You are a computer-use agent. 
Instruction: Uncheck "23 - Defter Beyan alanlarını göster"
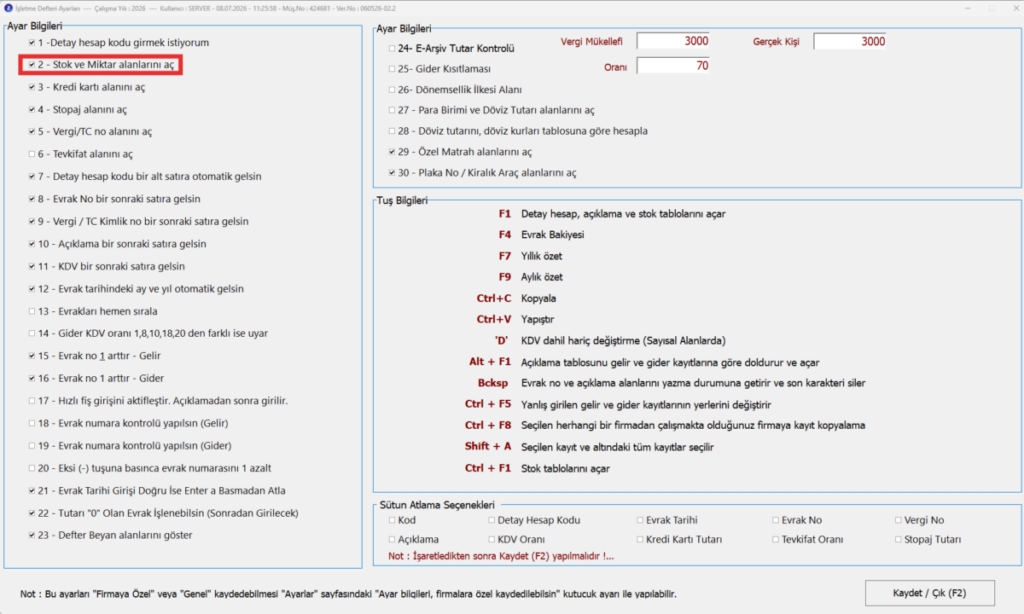[x=32, y=535]
